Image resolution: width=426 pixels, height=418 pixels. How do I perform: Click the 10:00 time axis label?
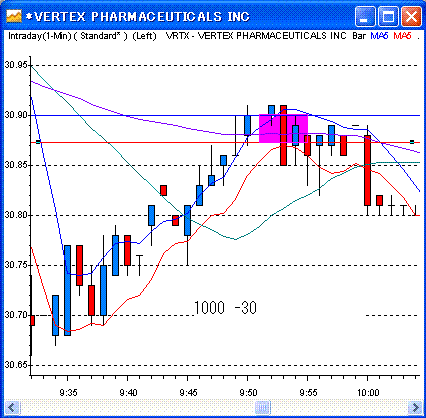click(368, 393)
